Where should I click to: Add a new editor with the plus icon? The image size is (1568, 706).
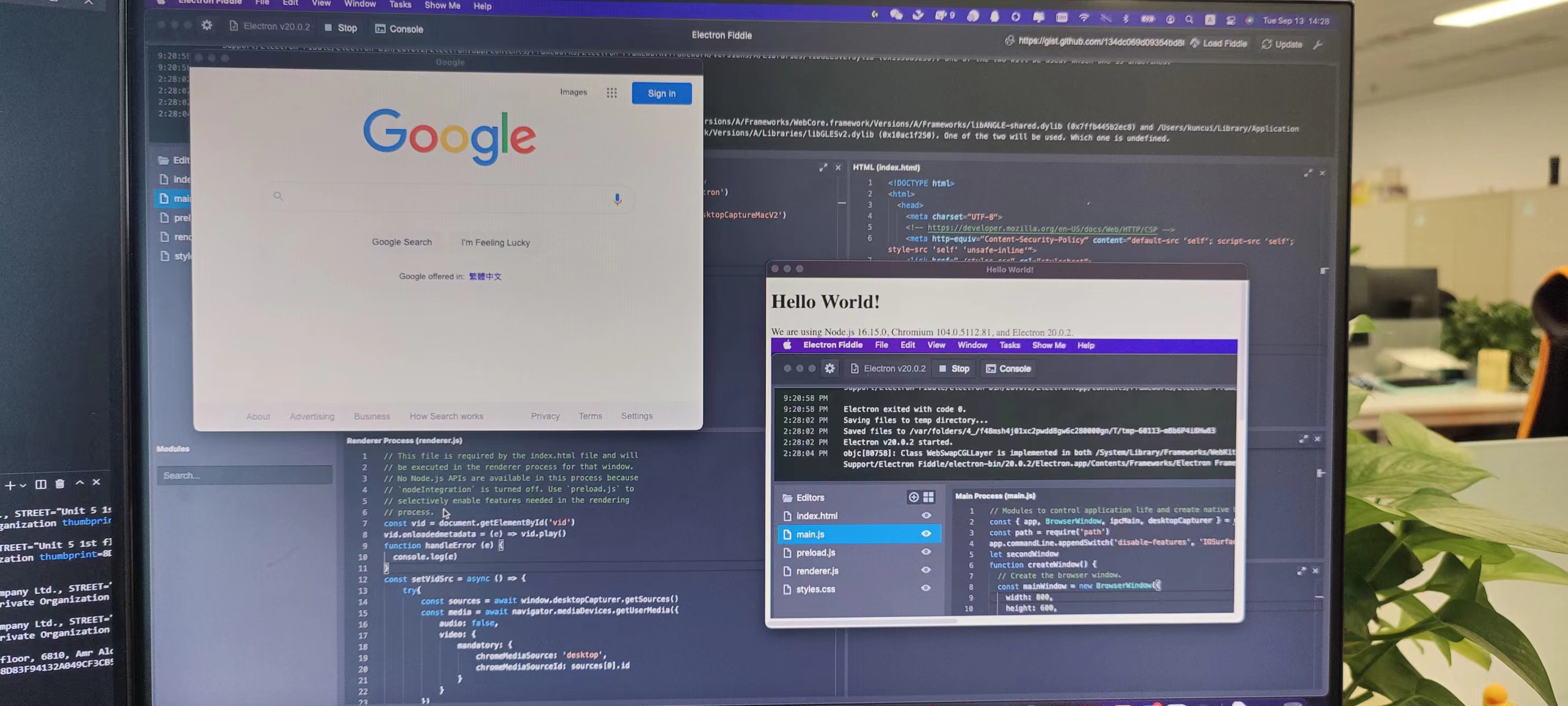coord(913,497)
